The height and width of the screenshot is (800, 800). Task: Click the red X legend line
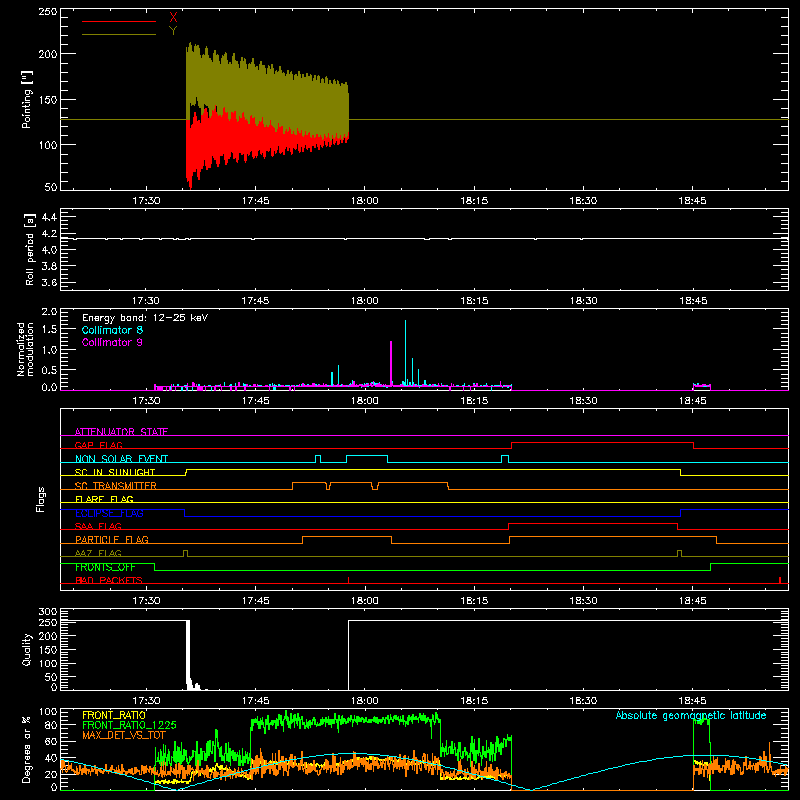click(x=119, y=21)
